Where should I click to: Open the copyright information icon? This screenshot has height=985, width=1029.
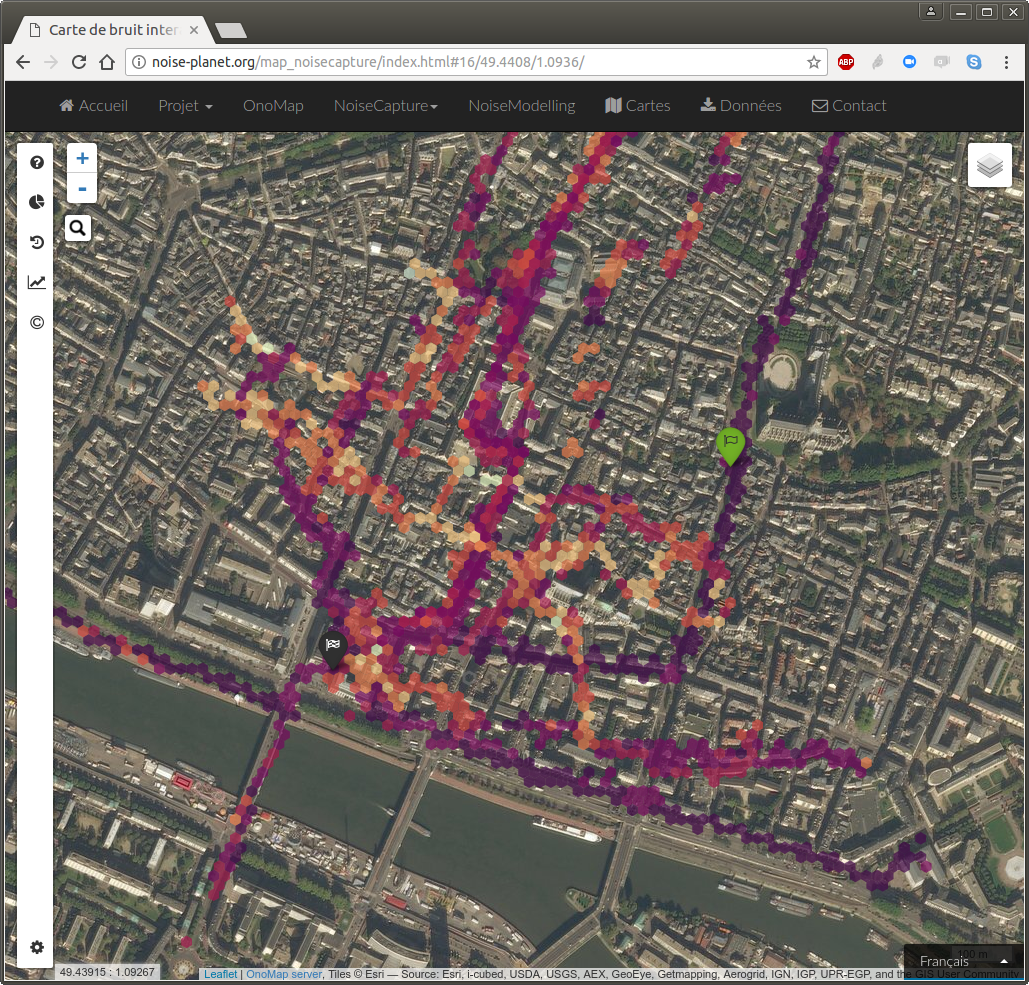point(37,322)
